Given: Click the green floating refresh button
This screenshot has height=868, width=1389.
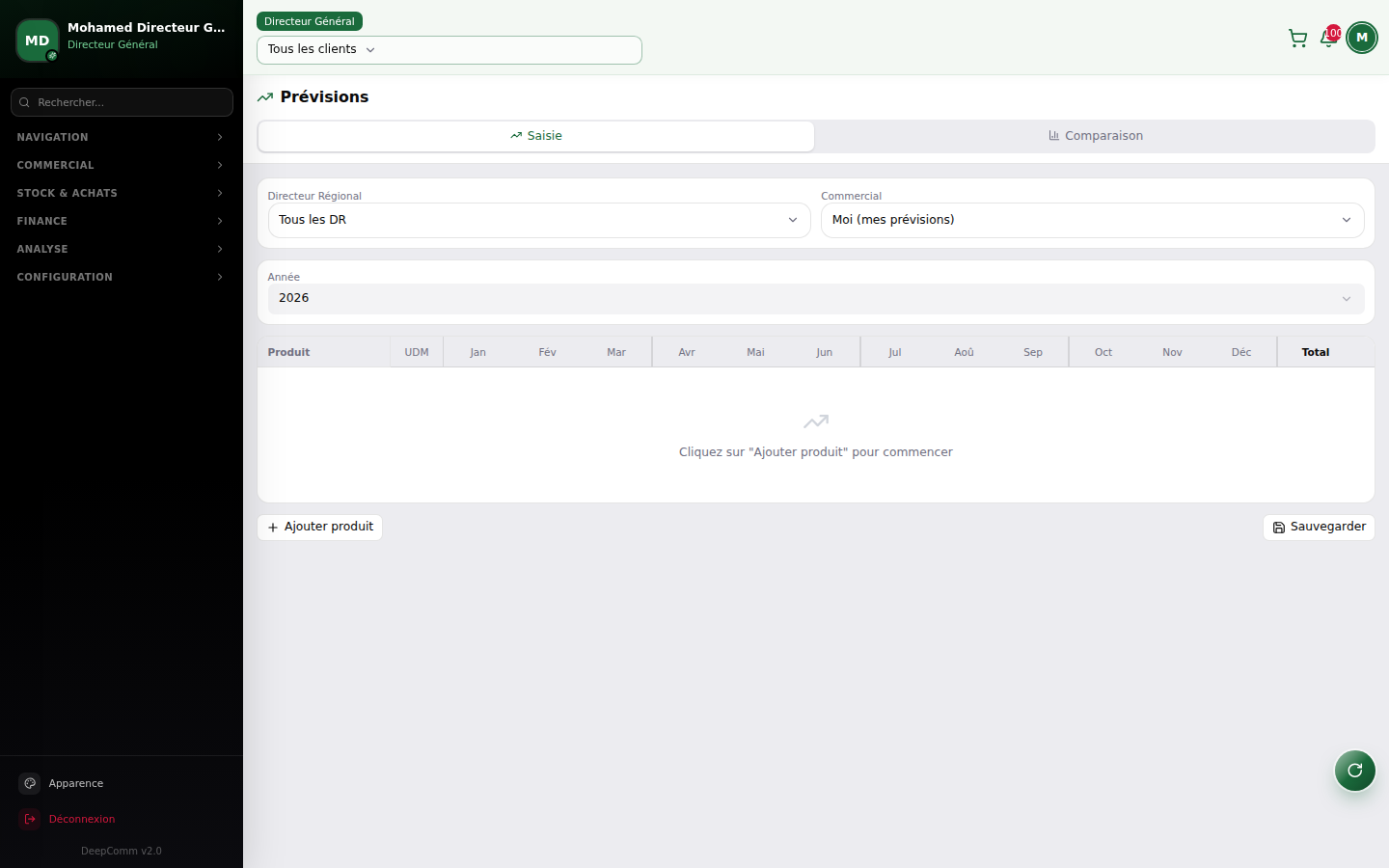Looking at the screenshot, I should [x=1354, y=770].
